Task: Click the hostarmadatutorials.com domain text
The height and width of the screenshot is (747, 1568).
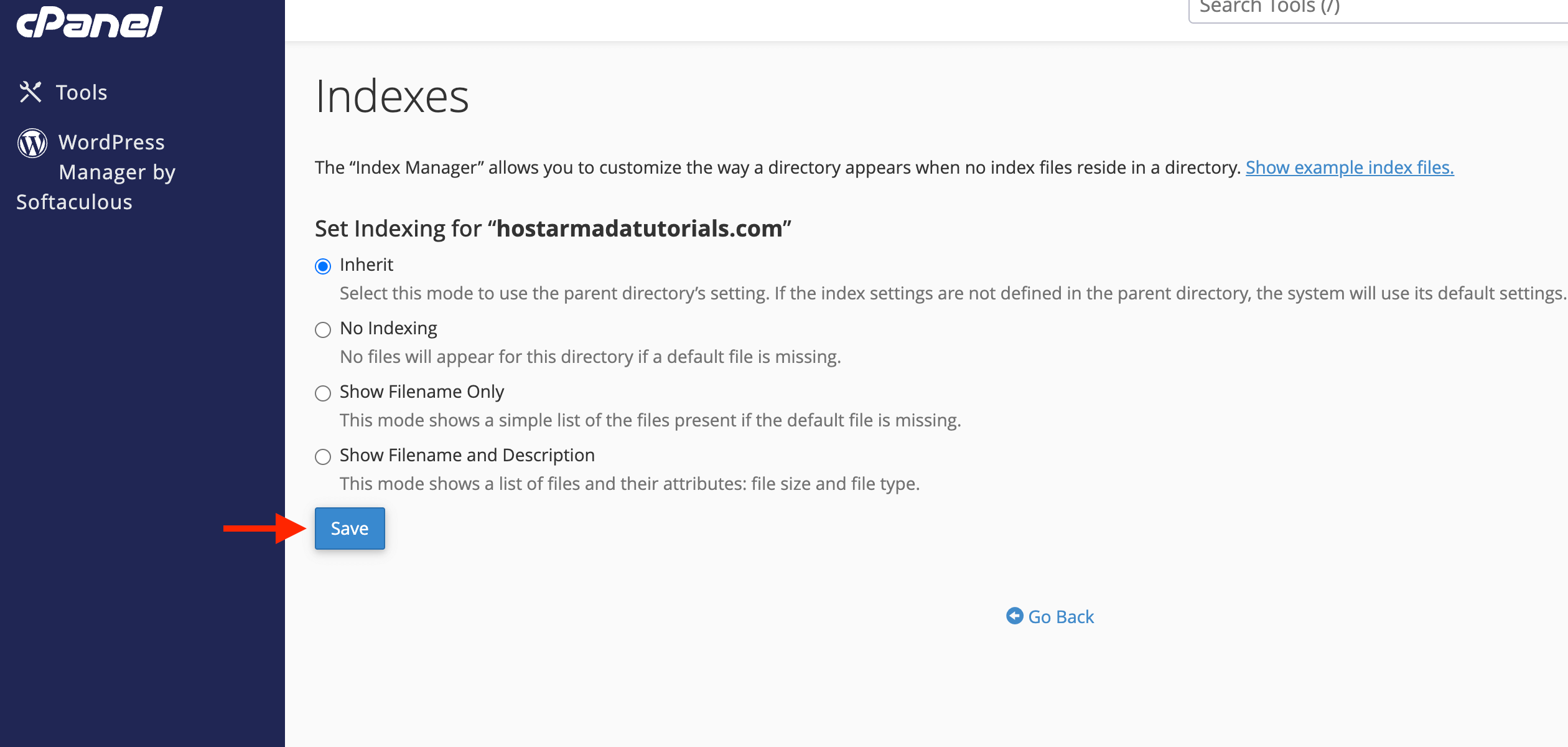Action: [640, 228]
